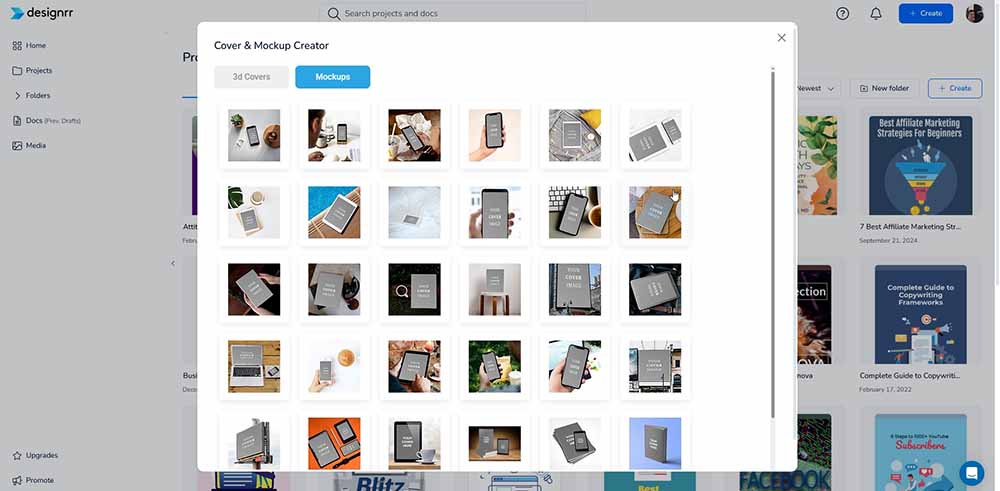The height and width of the screenshot is (491, 1000).
Task: Close the Cover & Mockup Creator dialog
Action: [781, 38]
